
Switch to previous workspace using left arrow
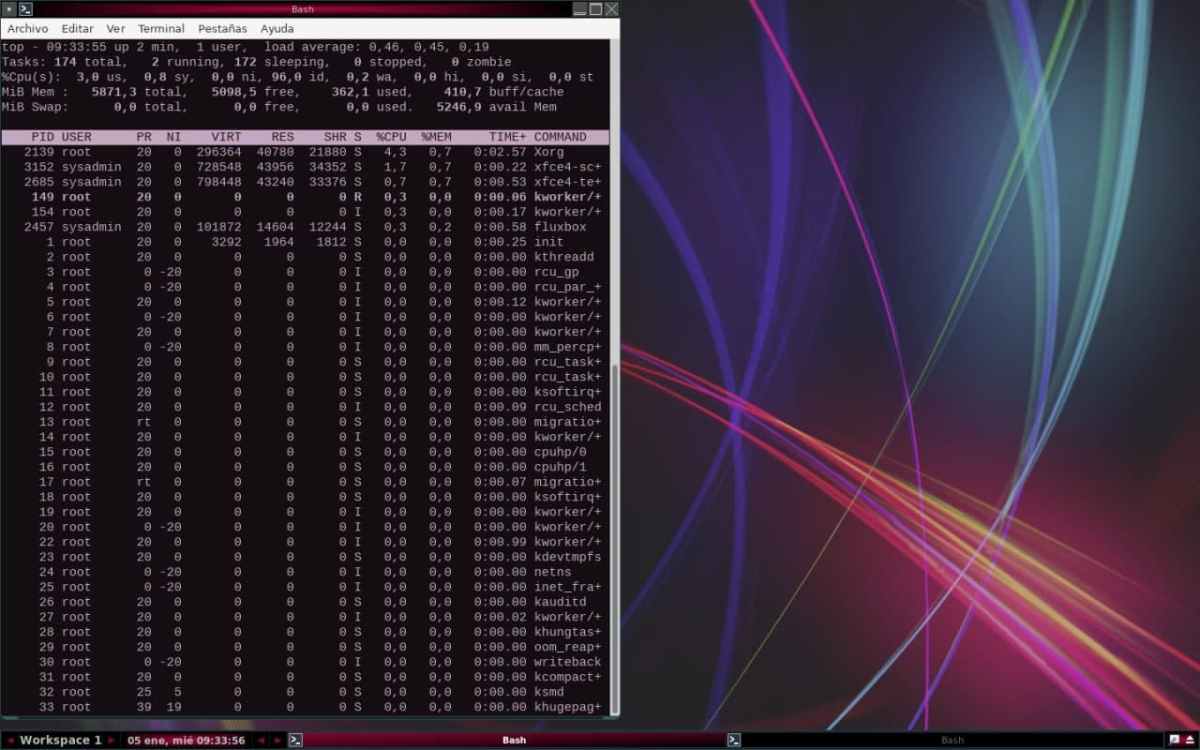tap(9, 740)
